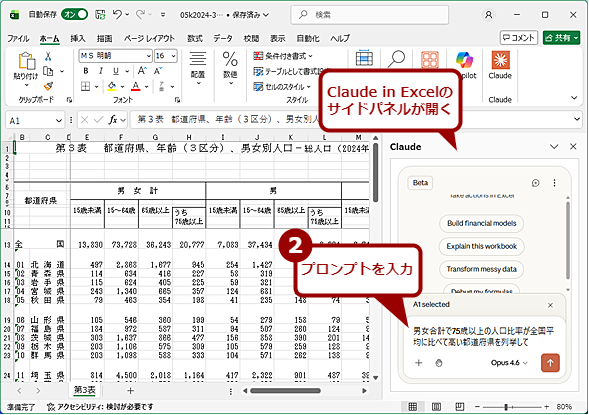Click the insert function fx icon
The width and height of the screenshot is (589, 415).
112,120
